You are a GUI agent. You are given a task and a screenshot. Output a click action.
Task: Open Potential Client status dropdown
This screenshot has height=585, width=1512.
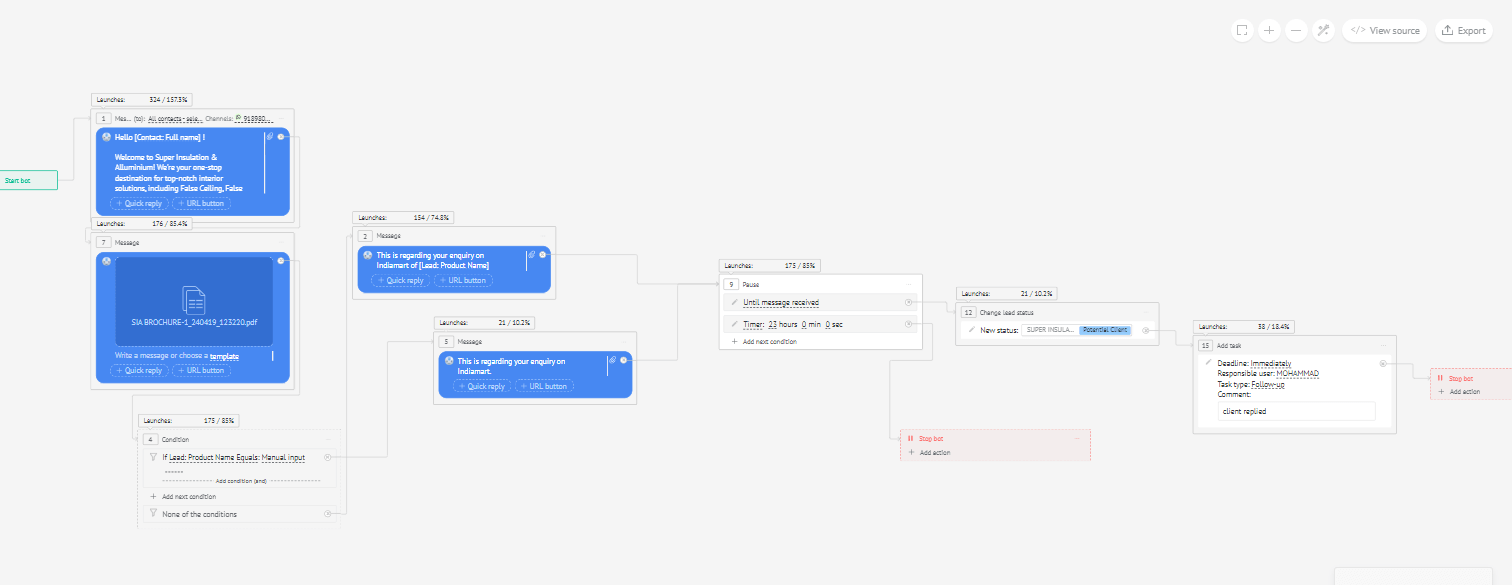1105,329
